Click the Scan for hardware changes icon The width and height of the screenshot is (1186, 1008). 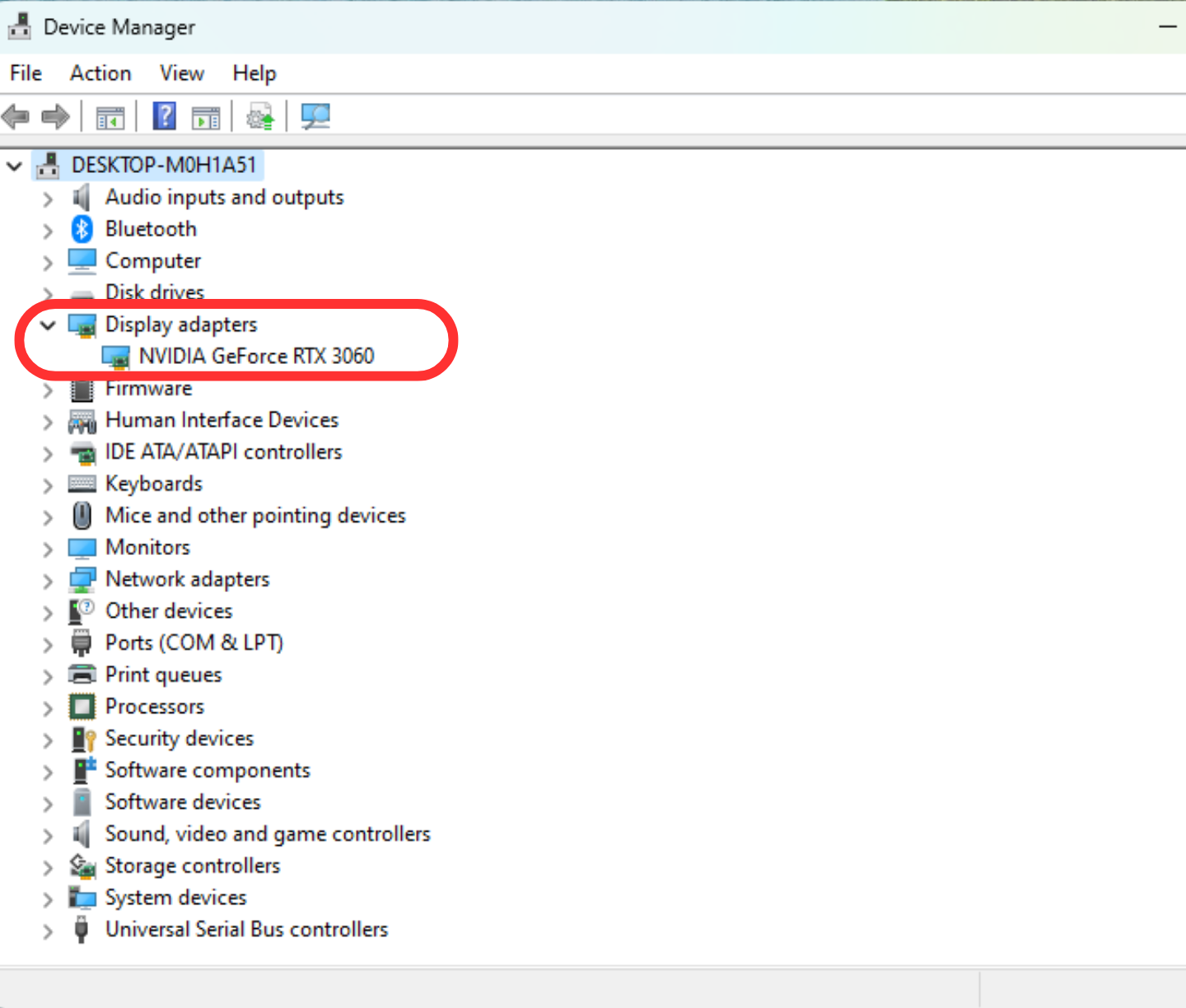click(315, 116)
